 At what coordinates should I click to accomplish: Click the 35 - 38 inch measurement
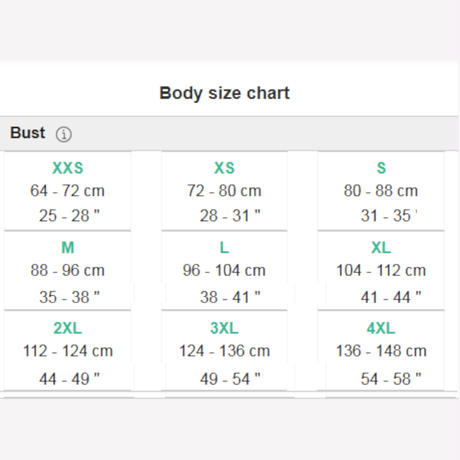(69, 297)
